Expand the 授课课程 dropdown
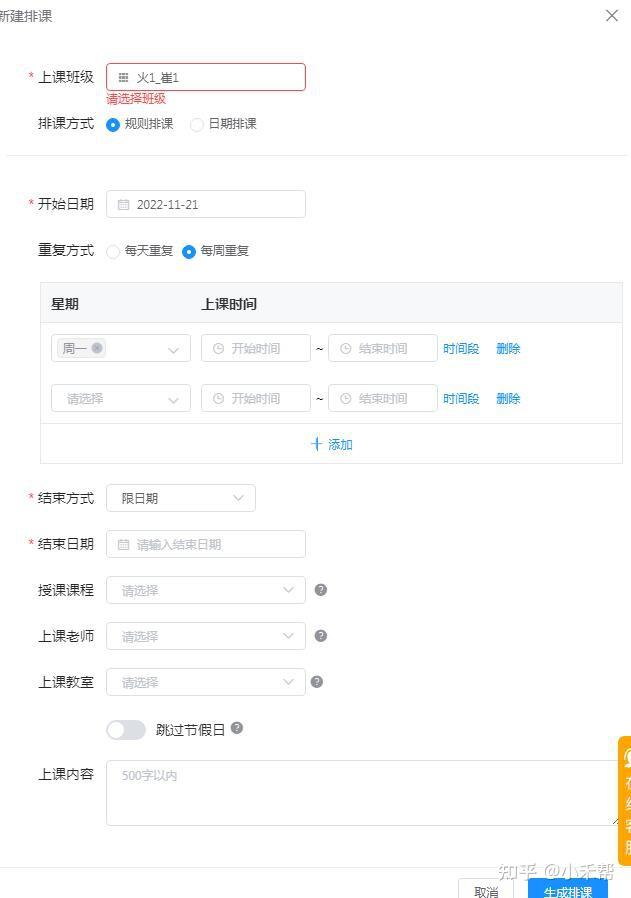The width and height of the screenshot is (631, 898). (205, 590)
